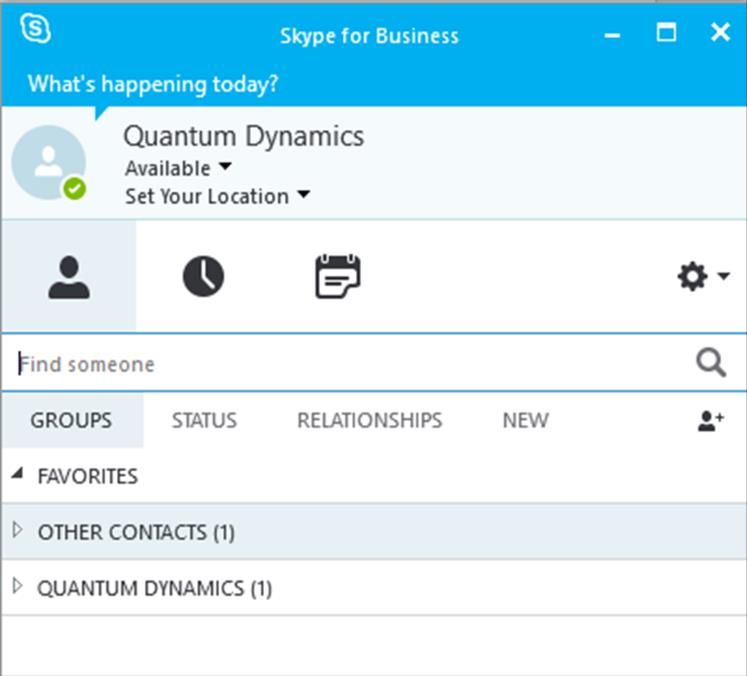Click the Find someone search box
The width and height of the screenshot is (747, 676).
point(355,363)
